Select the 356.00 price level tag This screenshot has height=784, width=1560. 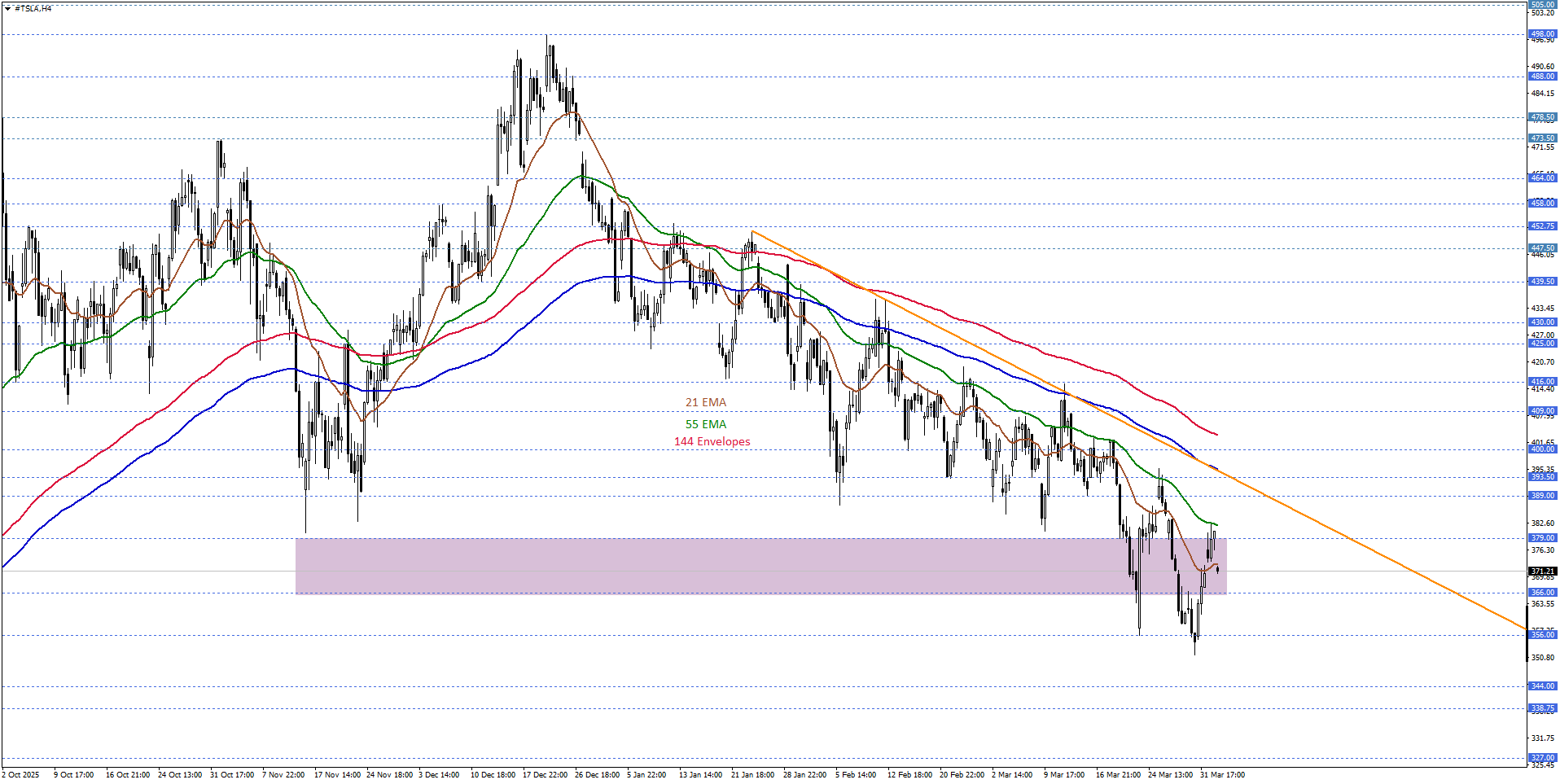click(x=1542, y=635)
